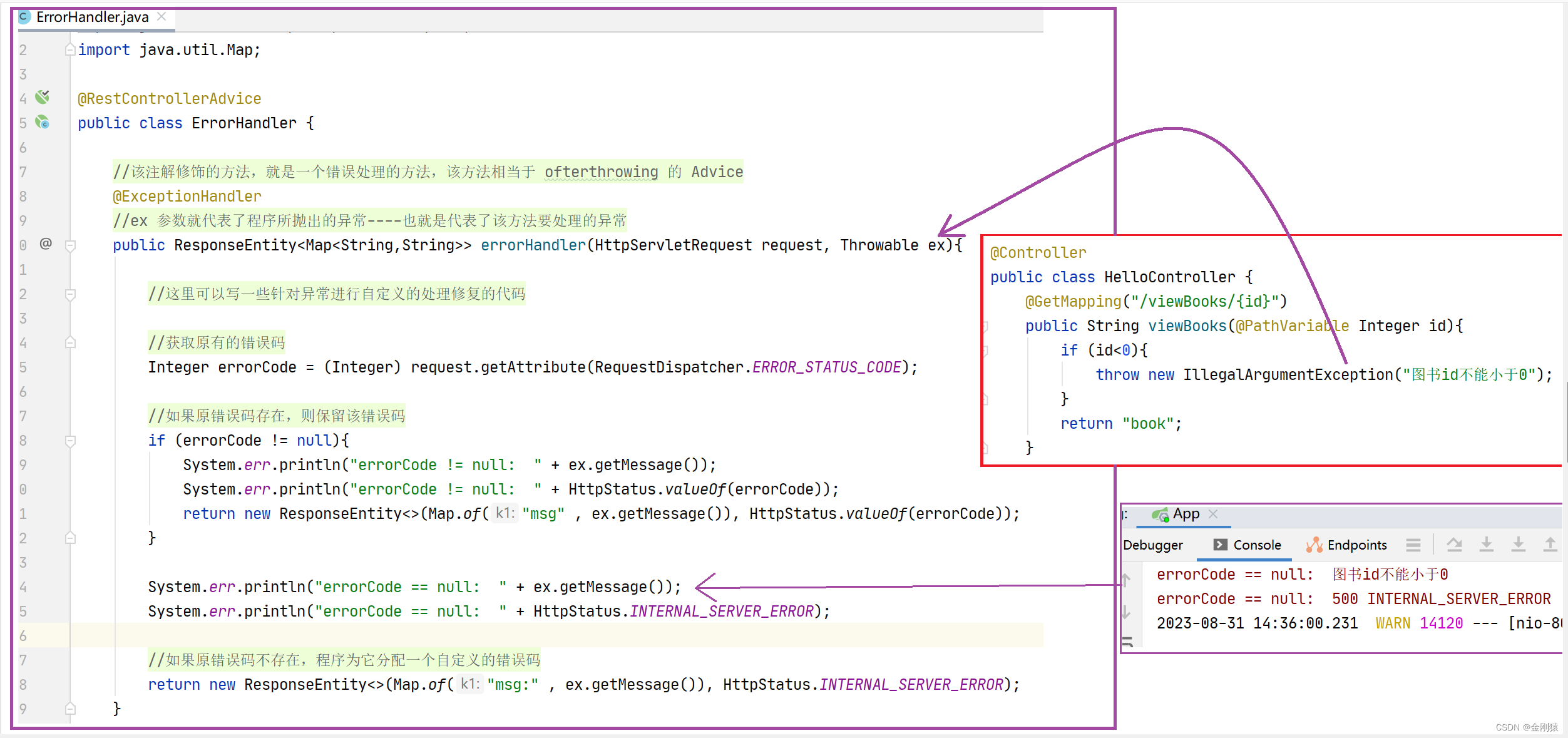This screenshot has height=738, width=1568.
Task: Click the Spring gutter icon beside @RestControllerAdvice
Action: 43,97
